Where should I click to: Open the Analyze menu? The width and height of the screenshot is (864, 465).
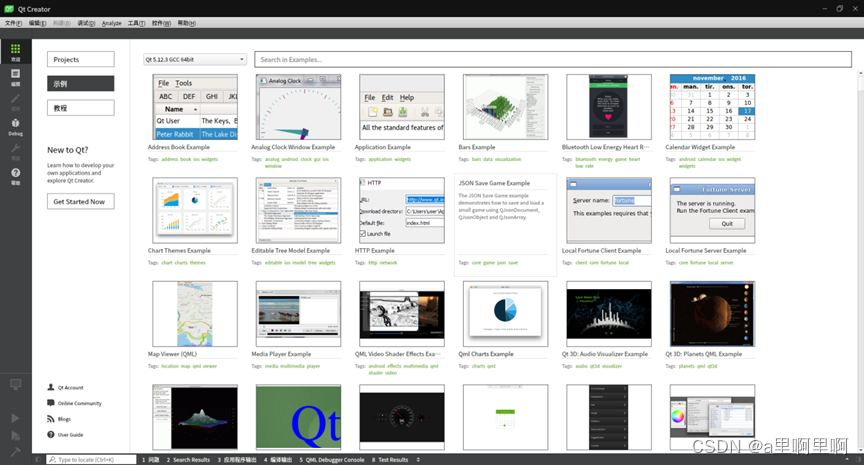(x=111, y=23)
